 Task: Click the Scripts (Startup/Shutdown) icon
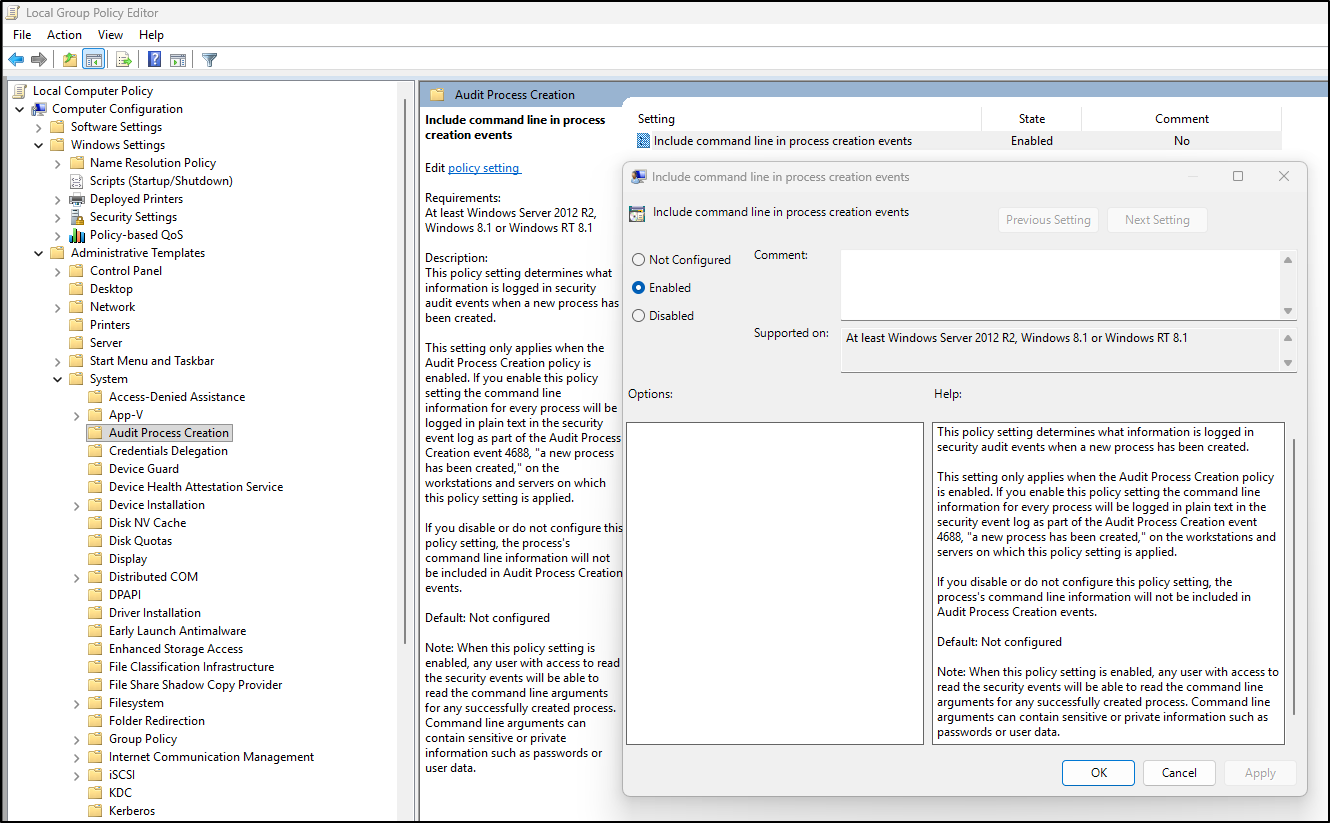click(x=77, y=181)
